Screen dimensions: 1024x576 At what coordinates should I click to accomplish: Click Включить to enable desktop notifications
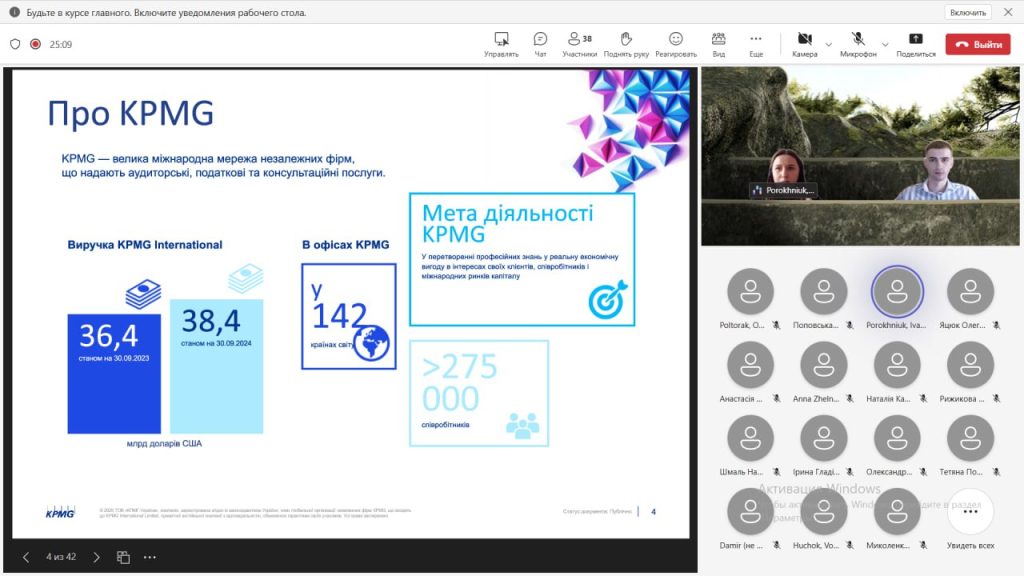click(968, 12)
